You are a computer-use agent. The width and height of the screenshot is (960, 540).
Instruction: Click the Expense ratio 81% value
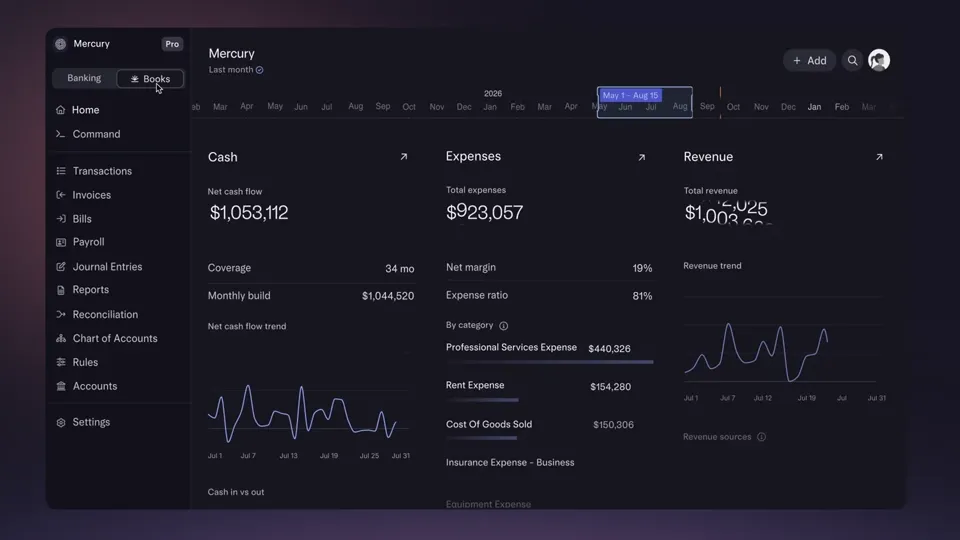coord(642,296)
